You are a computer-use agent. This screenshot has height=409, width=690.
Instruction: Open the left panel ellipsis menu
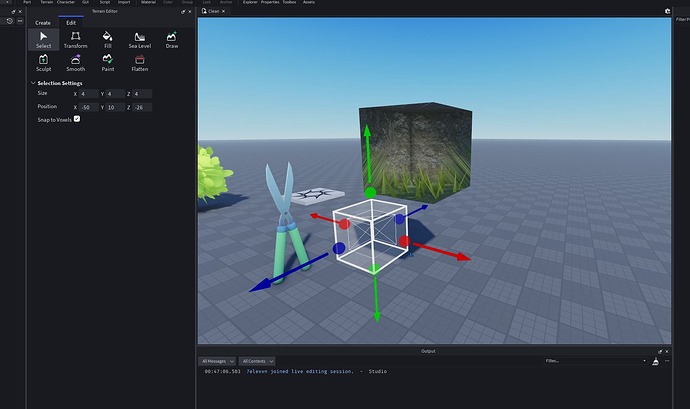tap(20, 21)
